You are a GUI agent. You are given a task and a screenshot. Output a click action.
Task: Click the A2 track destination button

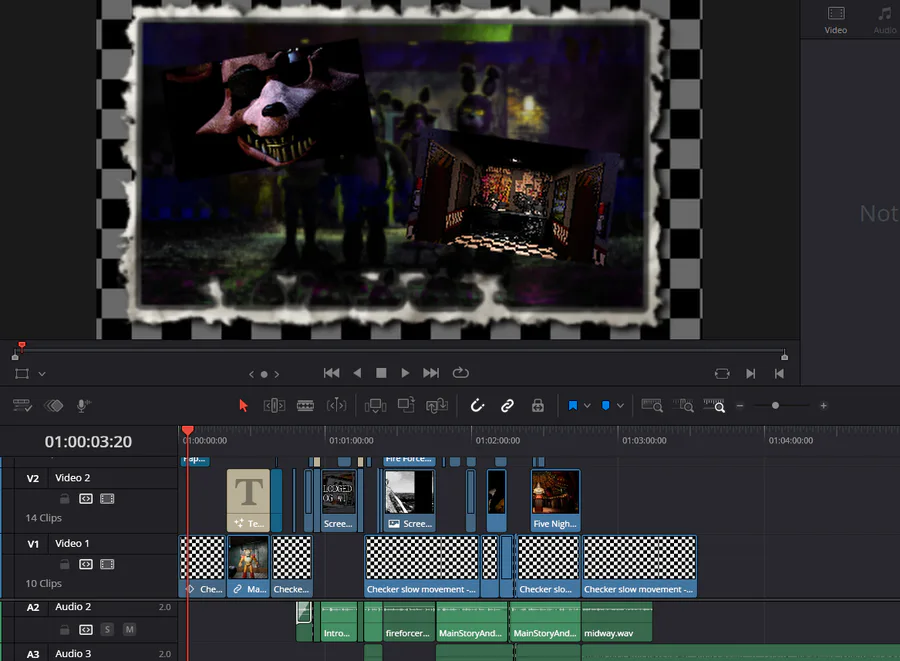click(33, 607)
